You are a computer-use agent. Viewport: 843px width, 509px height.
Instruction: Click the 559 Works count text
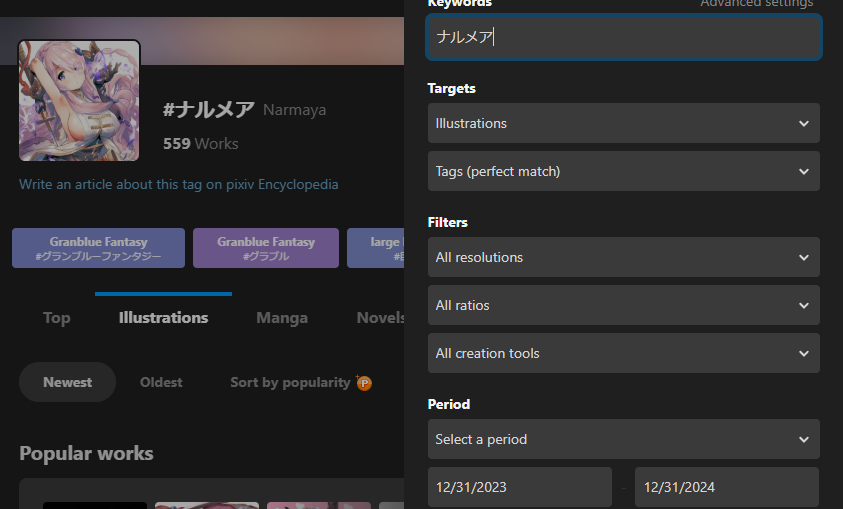tap(201, 144)
